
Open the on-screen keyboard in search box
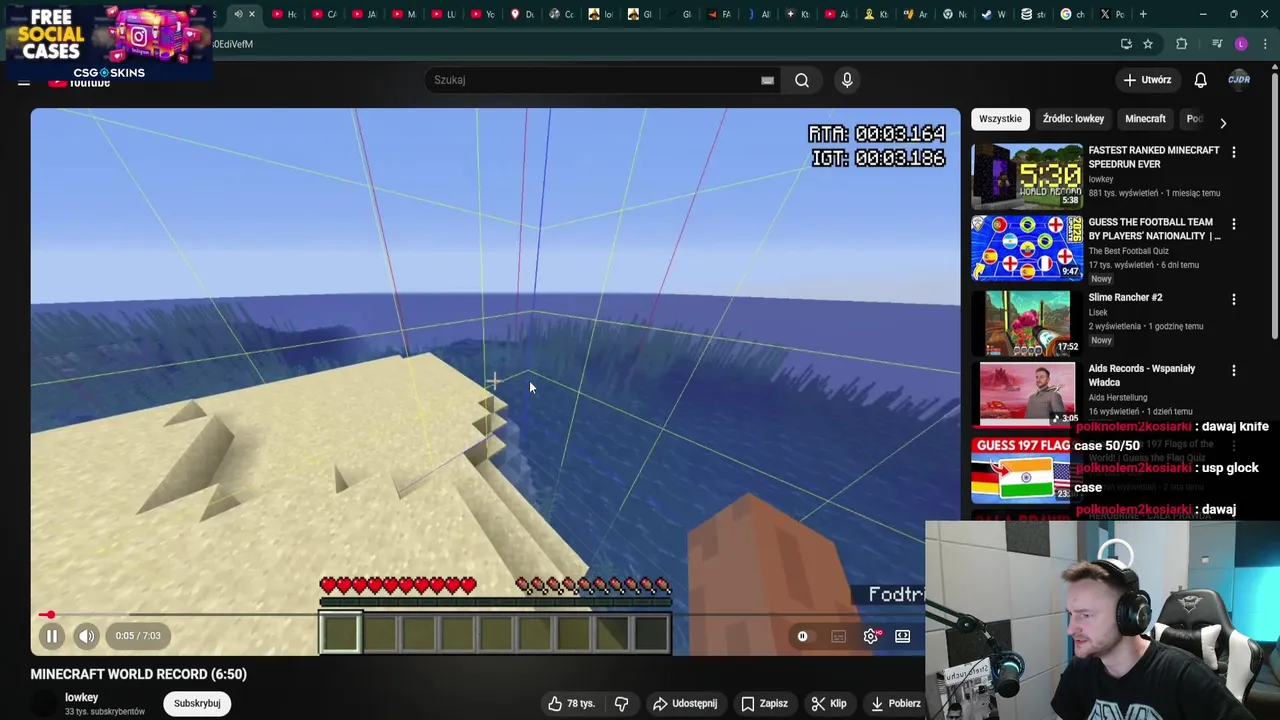(x=767, y=80)
